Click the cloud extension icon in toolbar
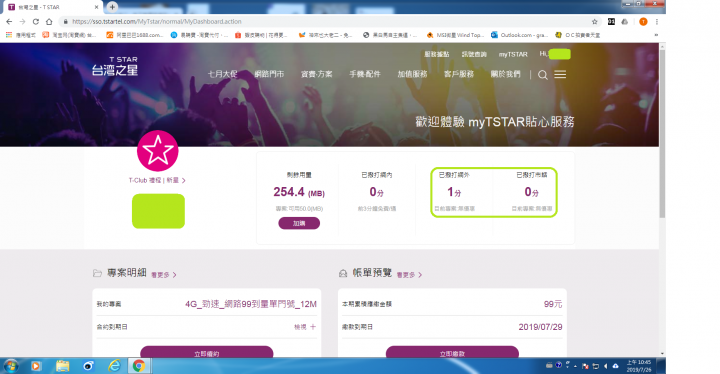Screen dimensions: 720x374 [624, 22]
